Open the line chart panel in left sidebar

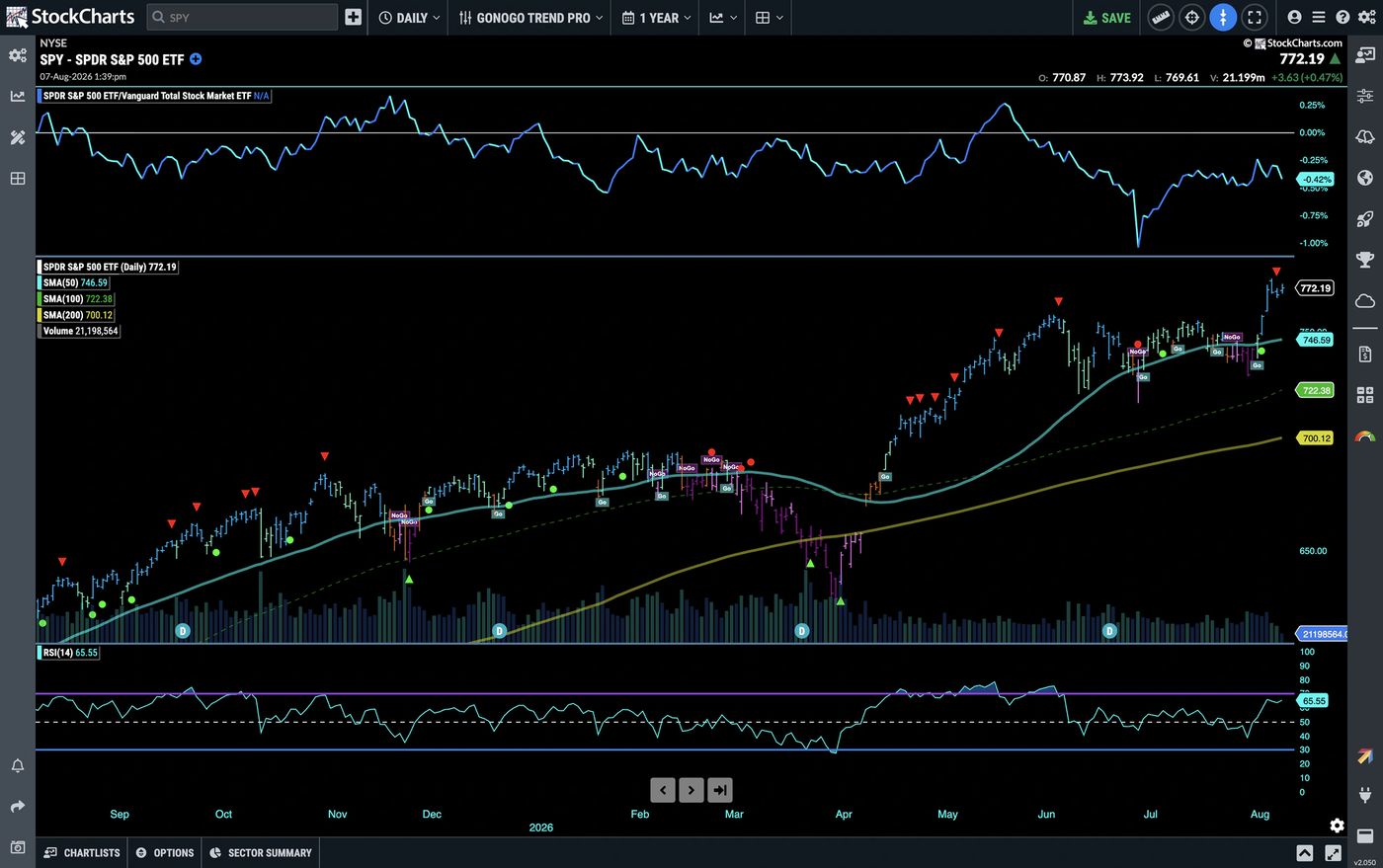click(18, 96)
